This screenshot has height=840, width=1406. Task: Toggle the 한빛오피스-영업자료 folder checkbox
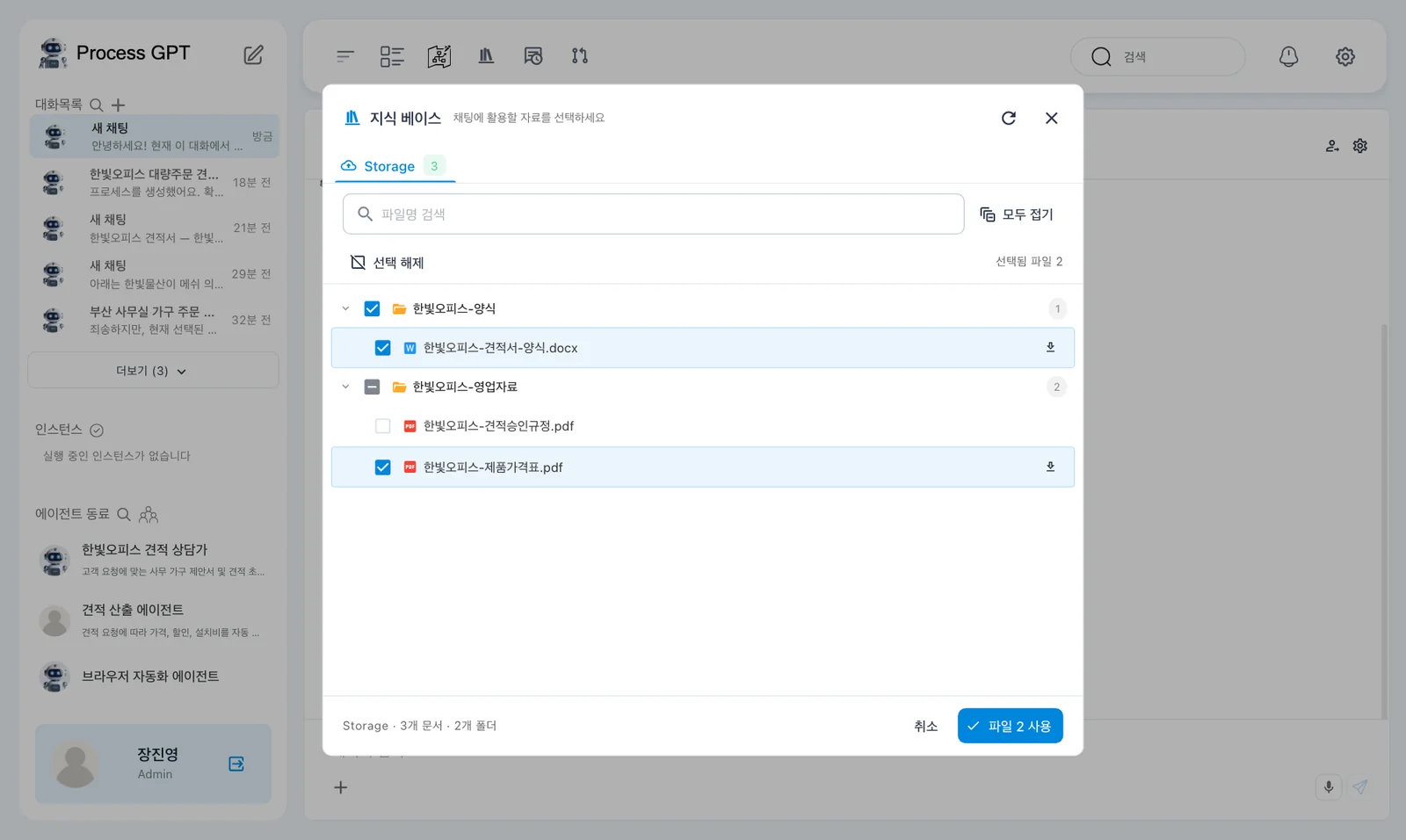click(x=372, y=387)
